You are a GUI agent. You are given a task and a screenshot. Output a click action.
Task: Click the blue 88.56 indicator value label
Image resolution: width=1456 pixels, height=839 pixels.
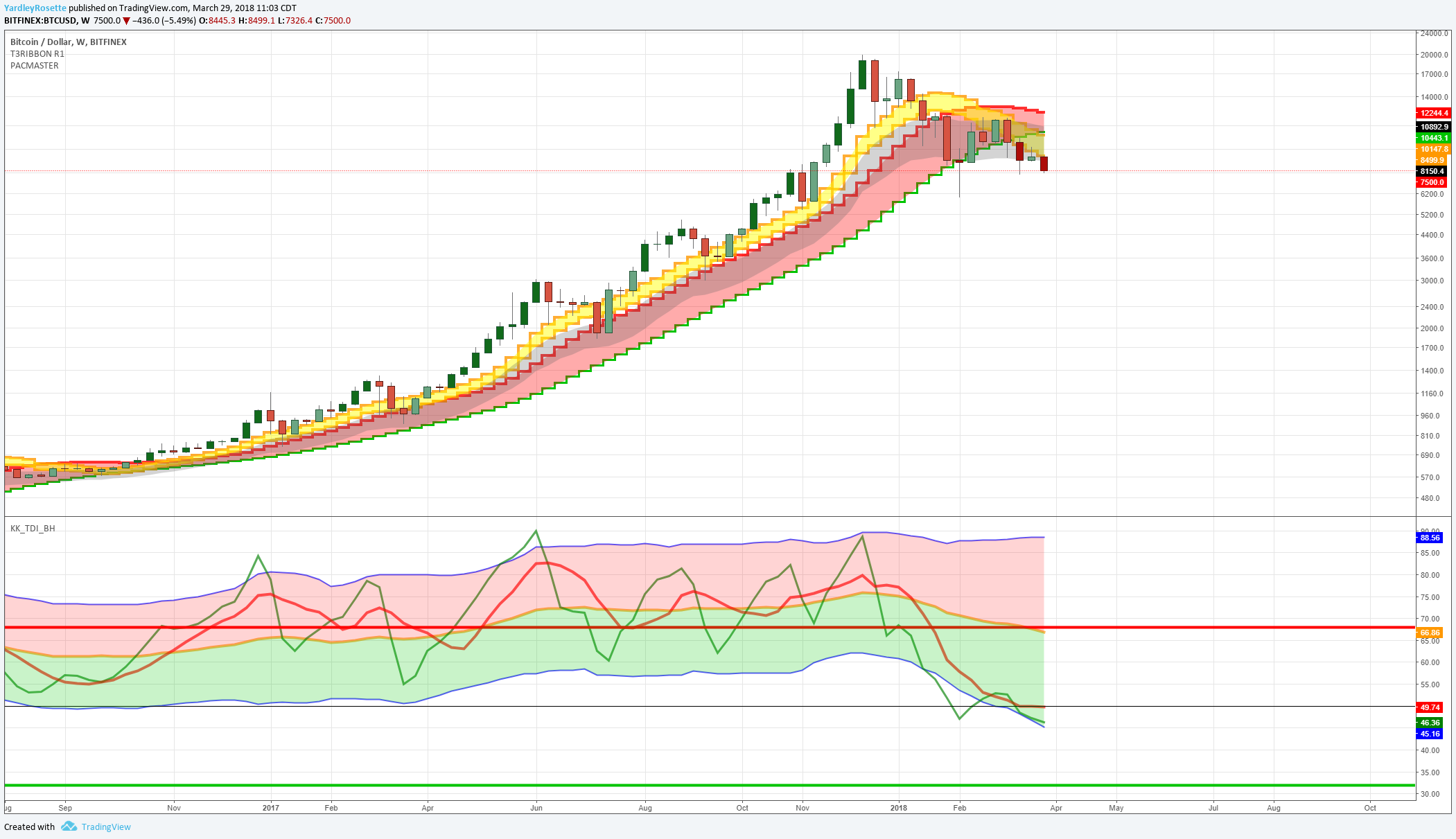click(x=1430, y=538)
